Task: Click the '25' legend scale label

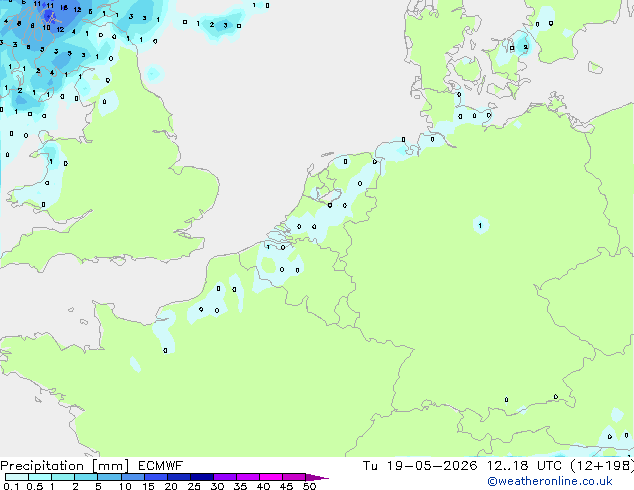Action: pyautogui.click(x=194, y=486)
